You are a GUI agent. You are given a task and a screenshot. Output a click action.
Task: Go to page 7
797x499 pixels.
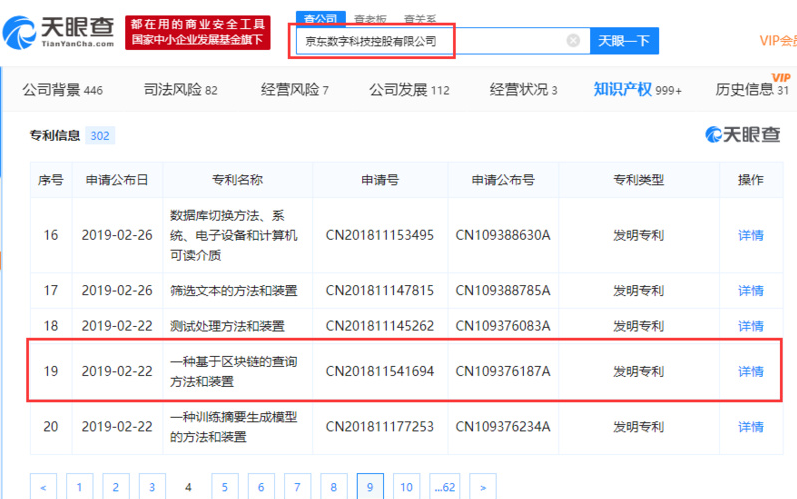pyautogui.click(x=297, y=487)
